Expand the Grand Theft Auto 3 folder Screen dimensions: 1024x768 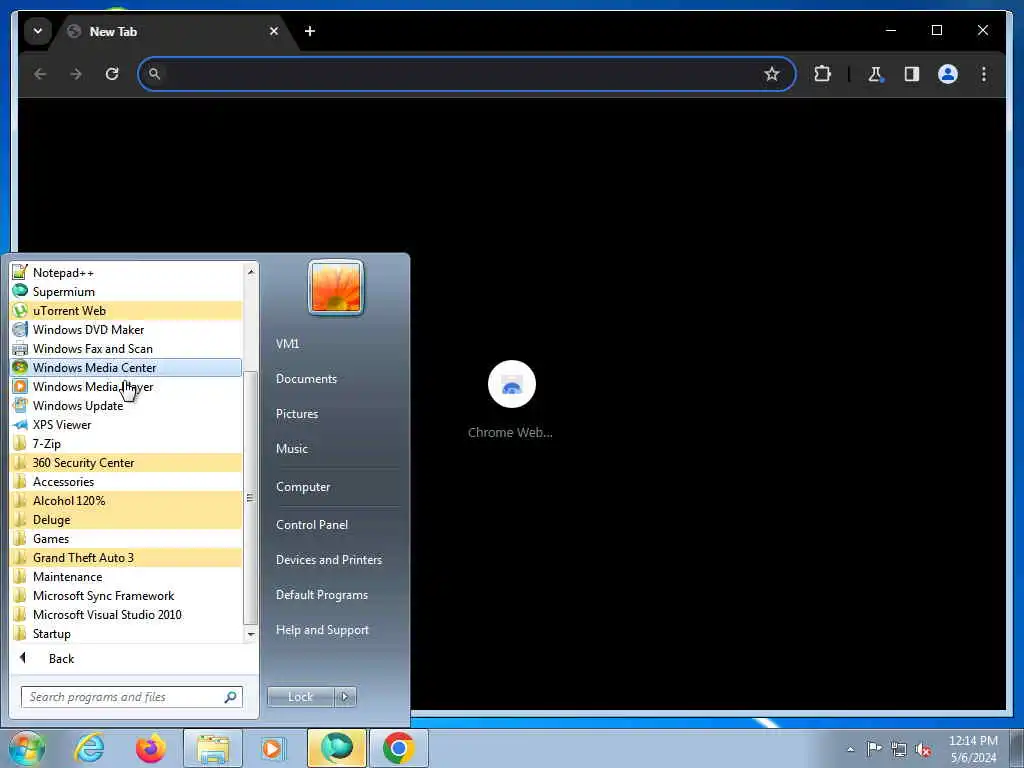(126, 558)
